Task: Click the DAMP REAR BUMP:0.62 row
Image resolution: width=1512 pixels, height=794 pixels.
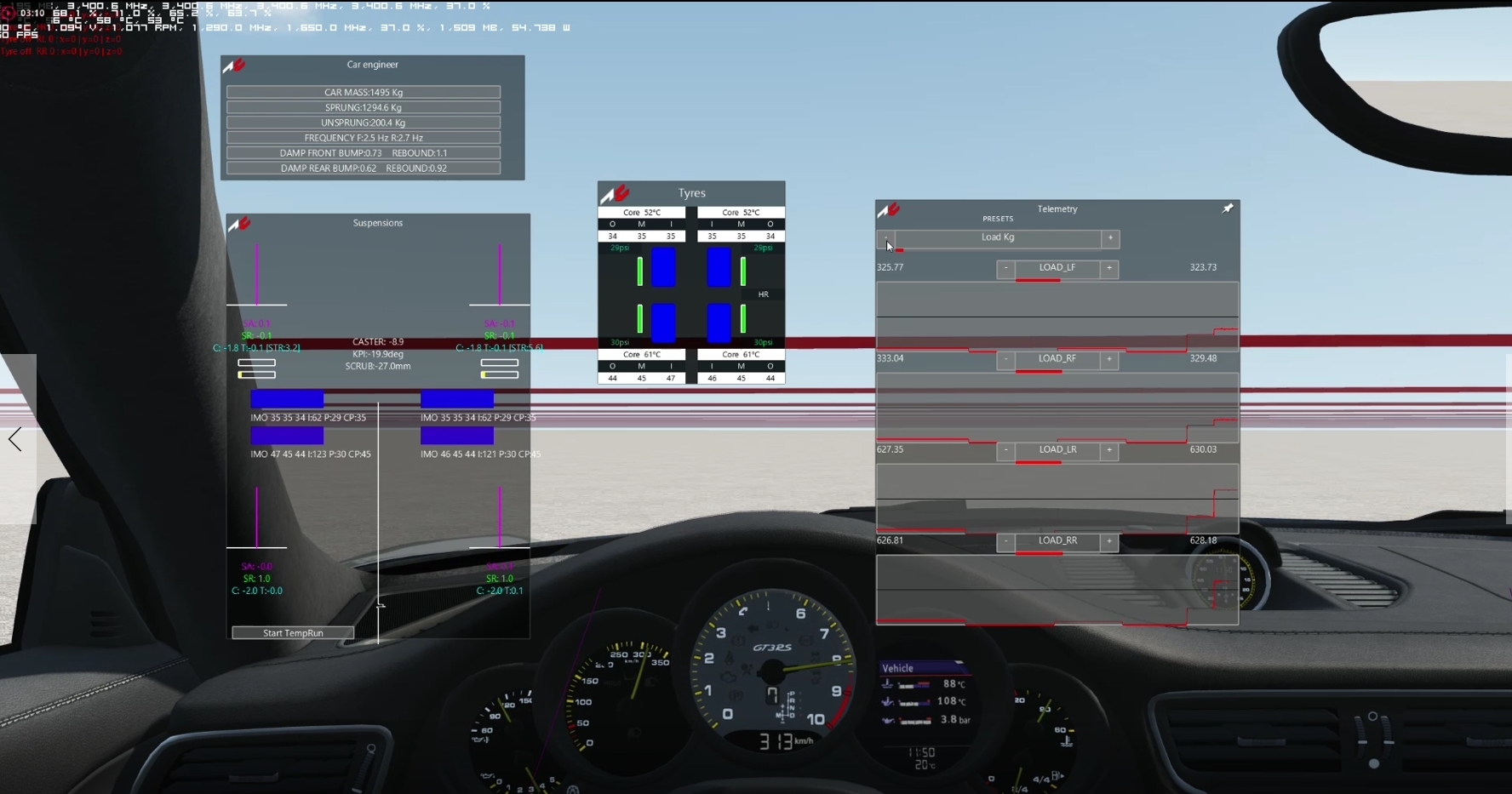Action: point(364,169)
